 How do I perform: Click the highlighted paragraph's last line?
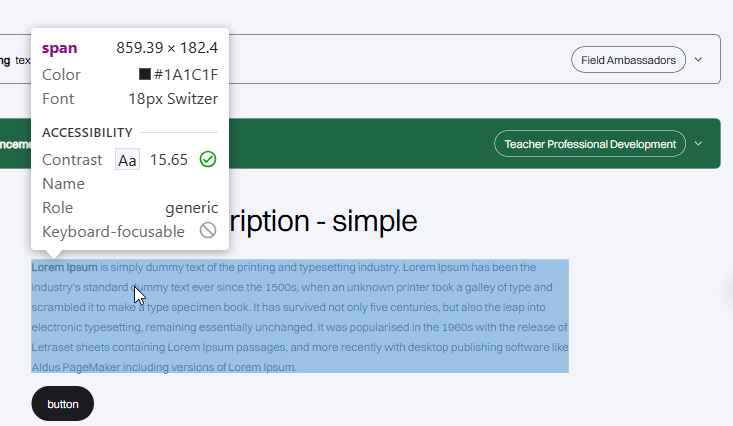(164, 367)
